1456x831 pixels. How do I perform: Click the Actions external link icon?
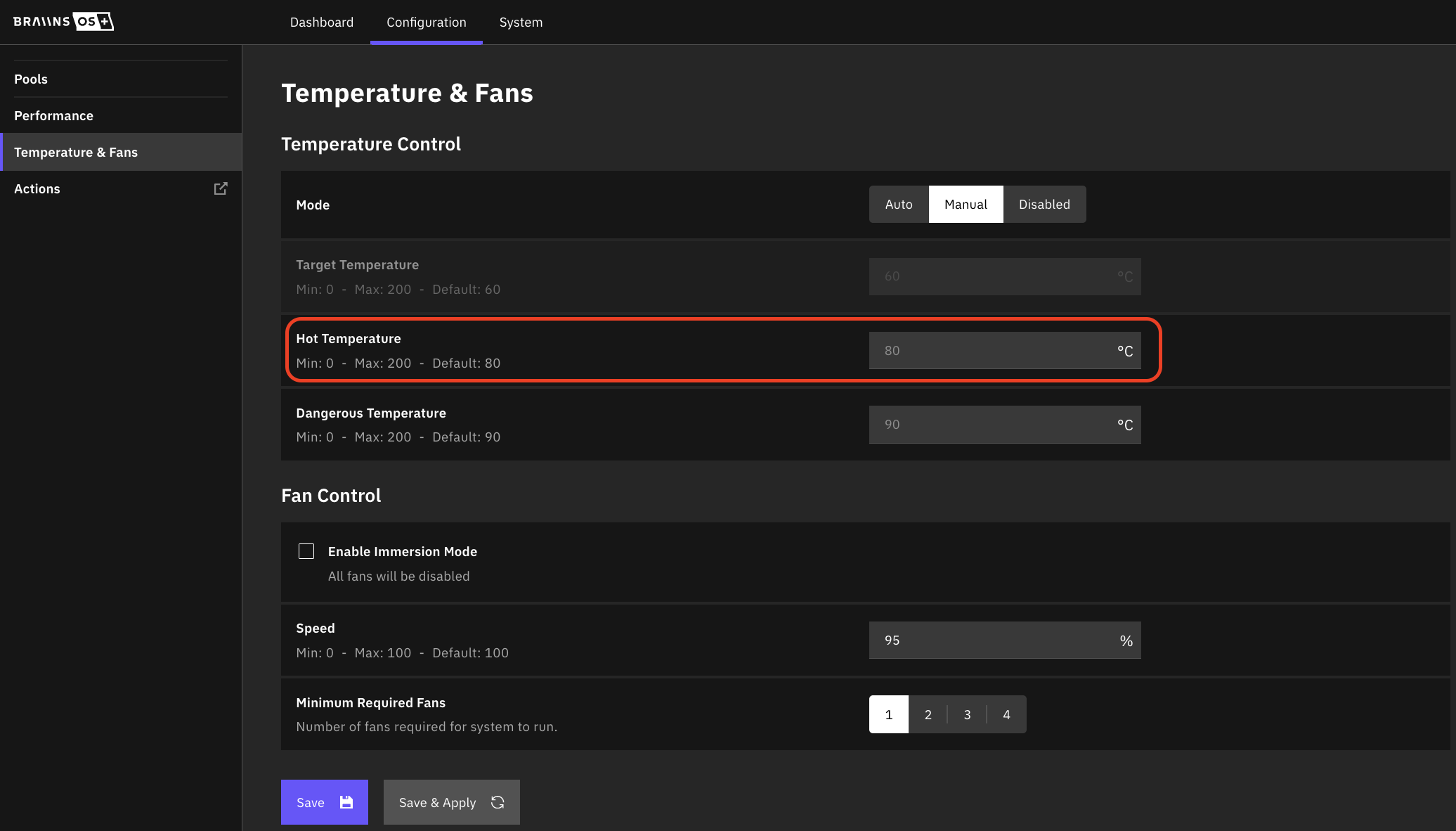pos(221,188)
